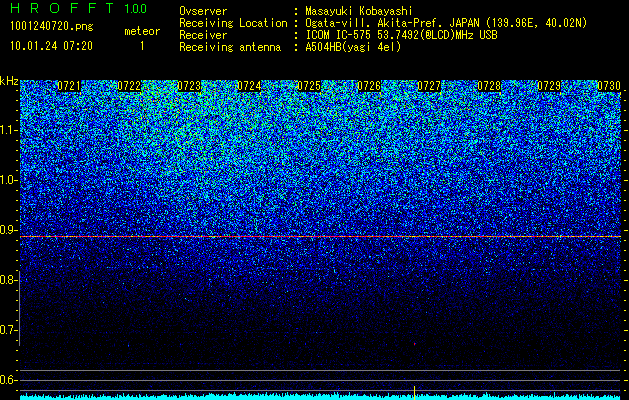Click the meteor count value 1
This screenshot has width=629, height=400.
point(142,46)
